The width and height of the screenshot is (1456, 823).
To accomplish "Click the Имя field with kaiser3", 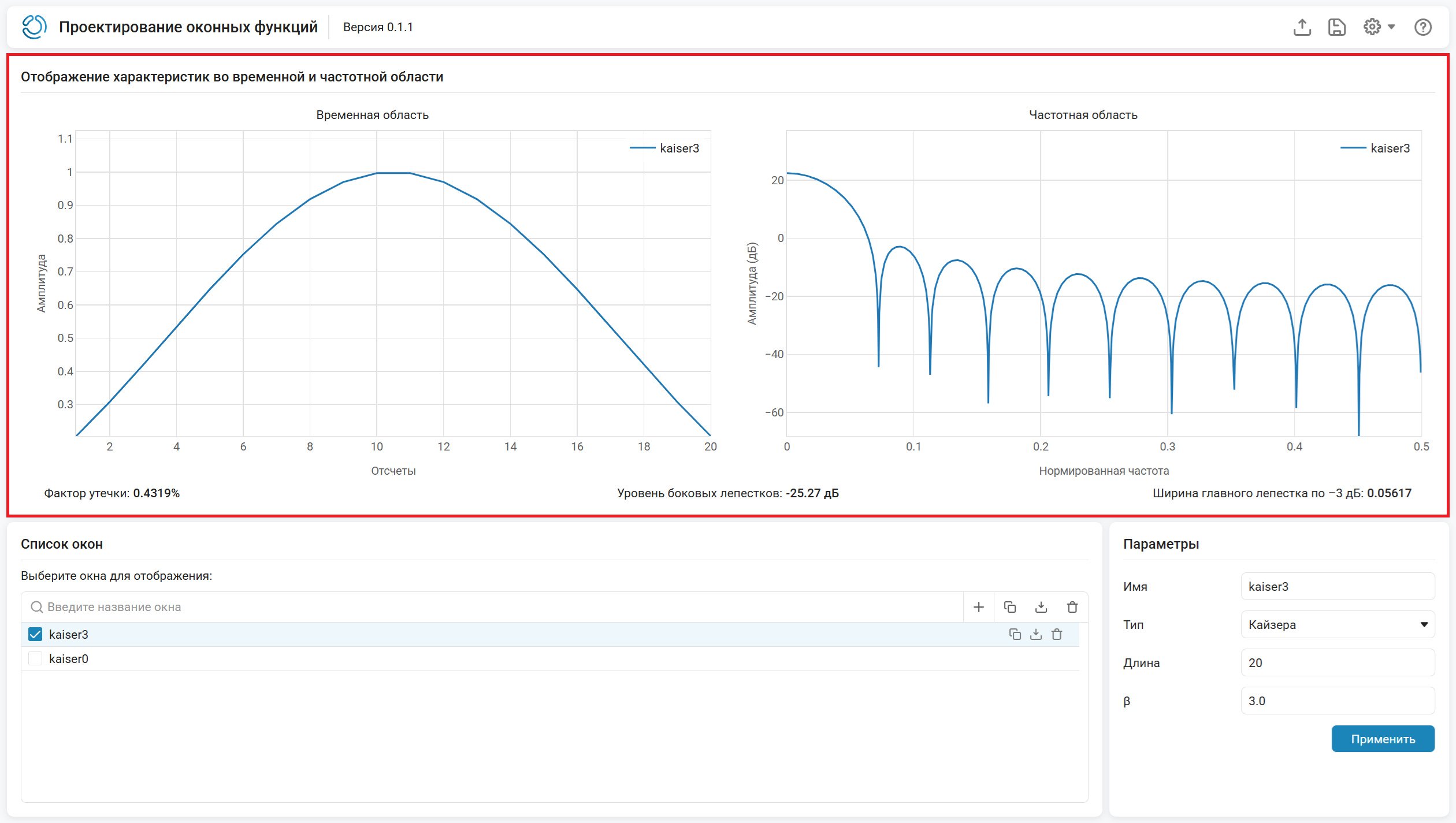I will click(1338, 586).
